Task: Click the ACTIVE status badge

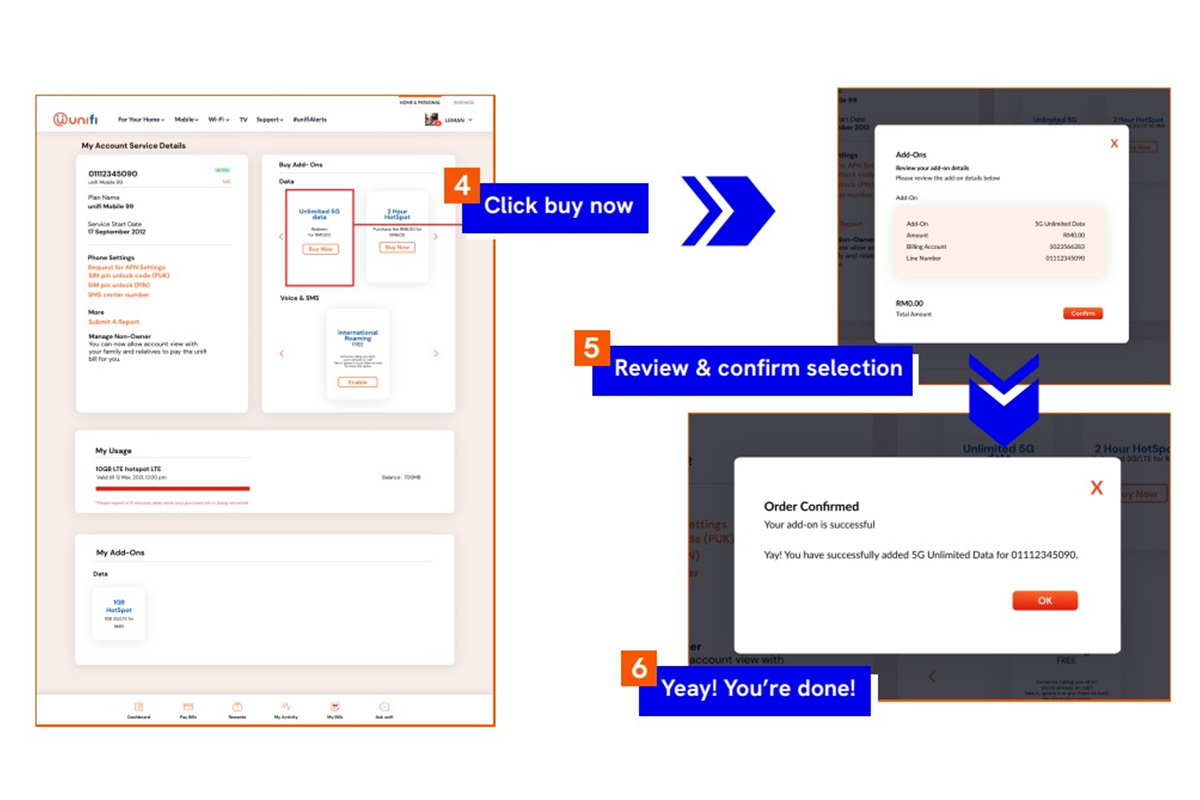Action: pos(222,170)
